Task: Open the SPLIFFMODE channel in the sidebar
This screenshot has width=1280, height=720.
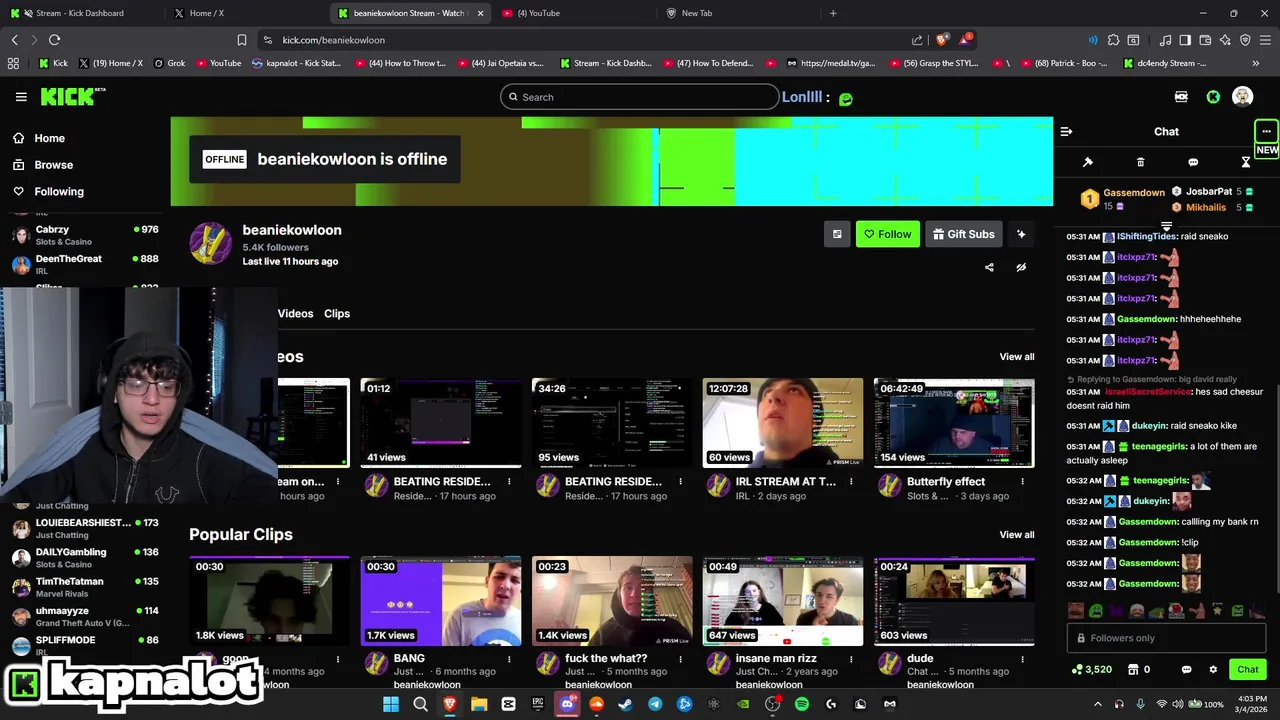Action: 85,645
